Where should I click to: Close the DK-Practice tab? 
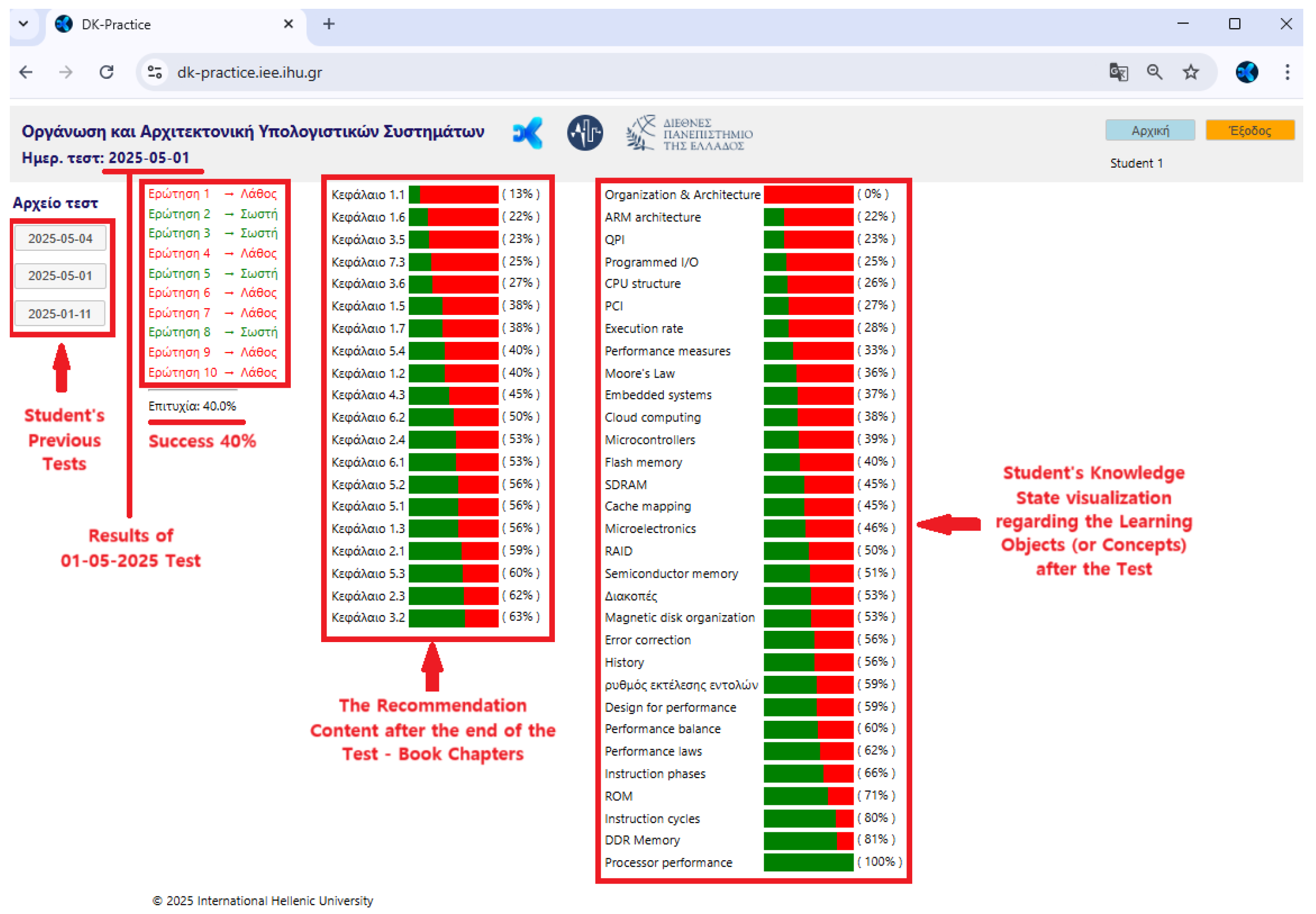click(x=288, y=24)
